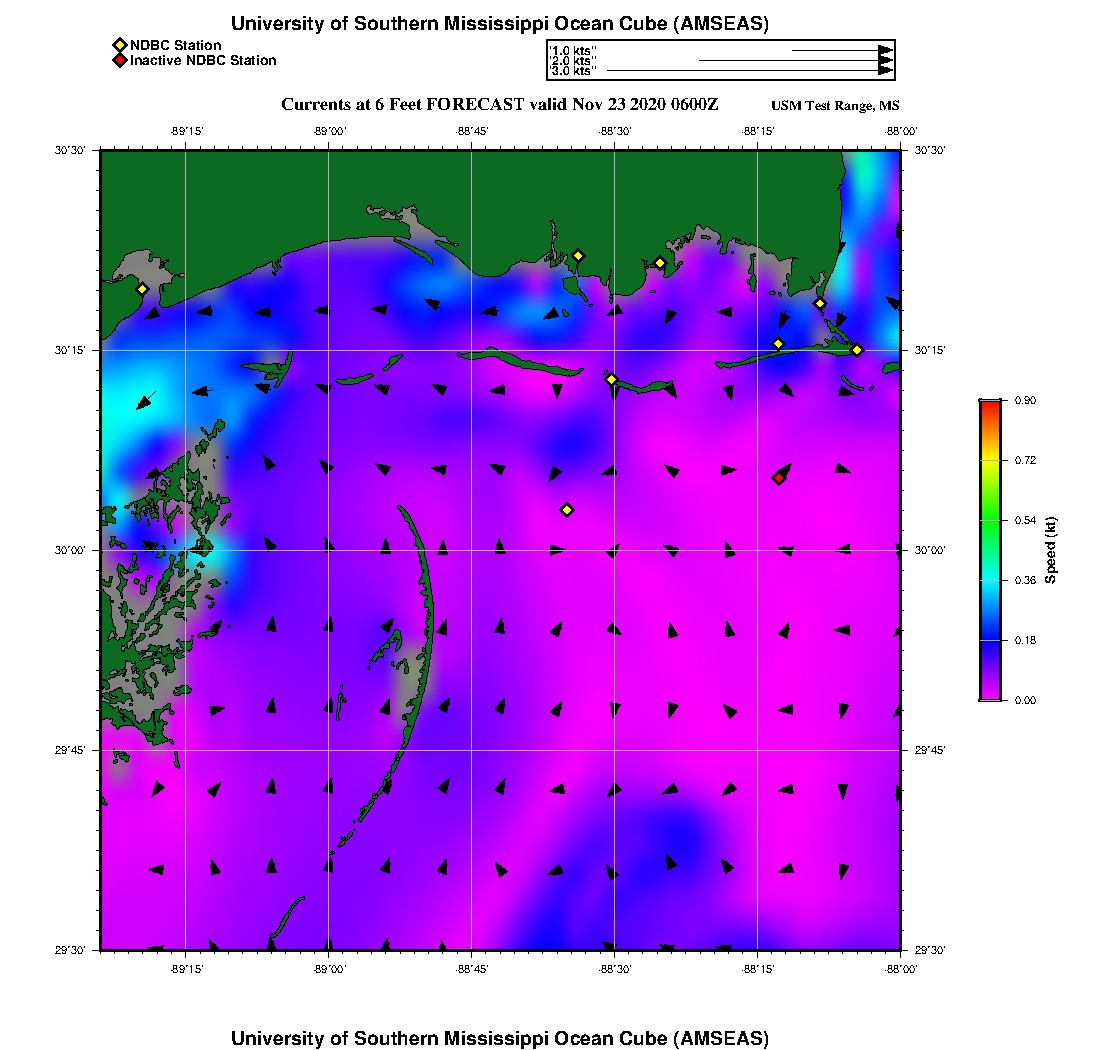Screen dimensions: 1100x1050
Task: Select yellow station on the 88°30' gridline
Action: coord(611,379)
